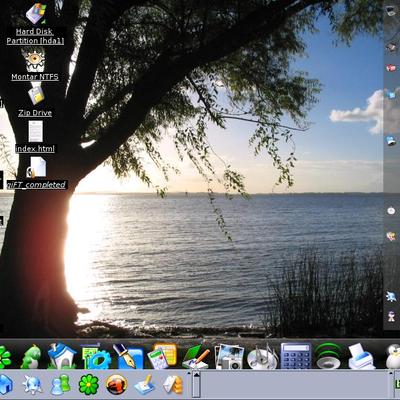Launch the calculator from the dock
This screenshot has height=400, width=400.
(x=295, y=356)
